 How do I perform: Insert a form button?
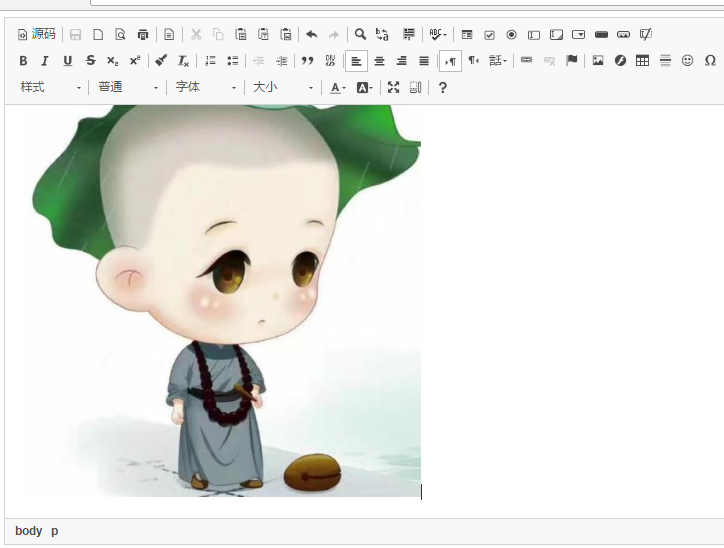pos(601,35)
